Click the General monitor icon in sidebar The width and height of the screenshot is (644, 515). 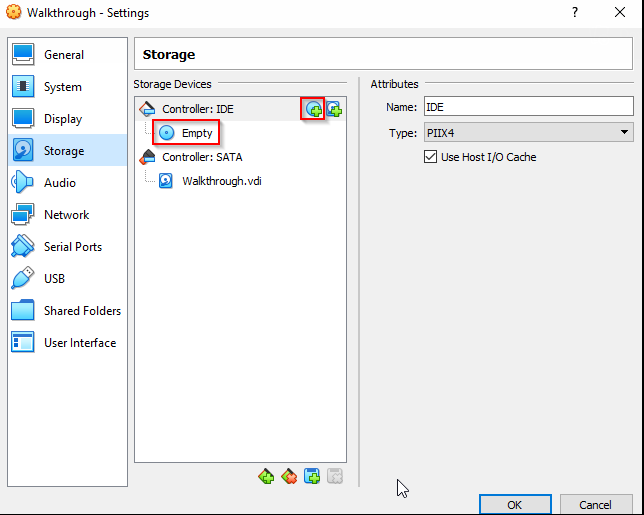[x=23, y=55]
